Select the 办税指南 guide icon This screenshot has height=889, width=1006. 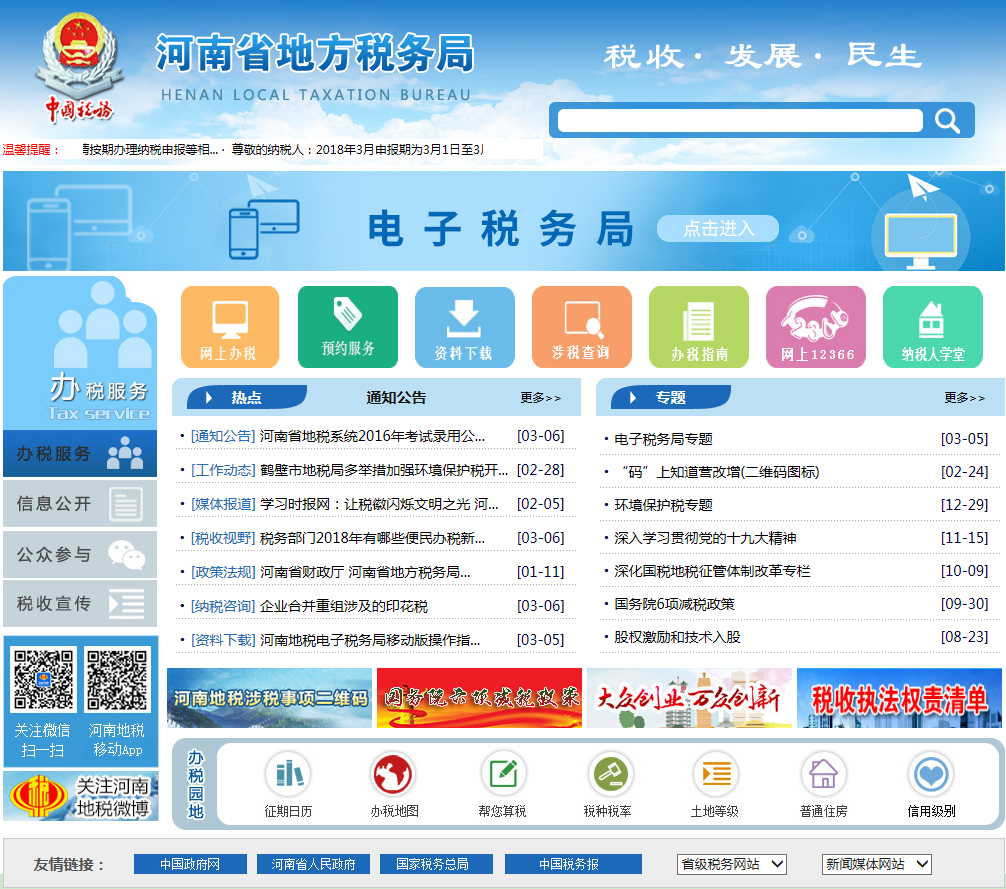[x=698, y=327]
